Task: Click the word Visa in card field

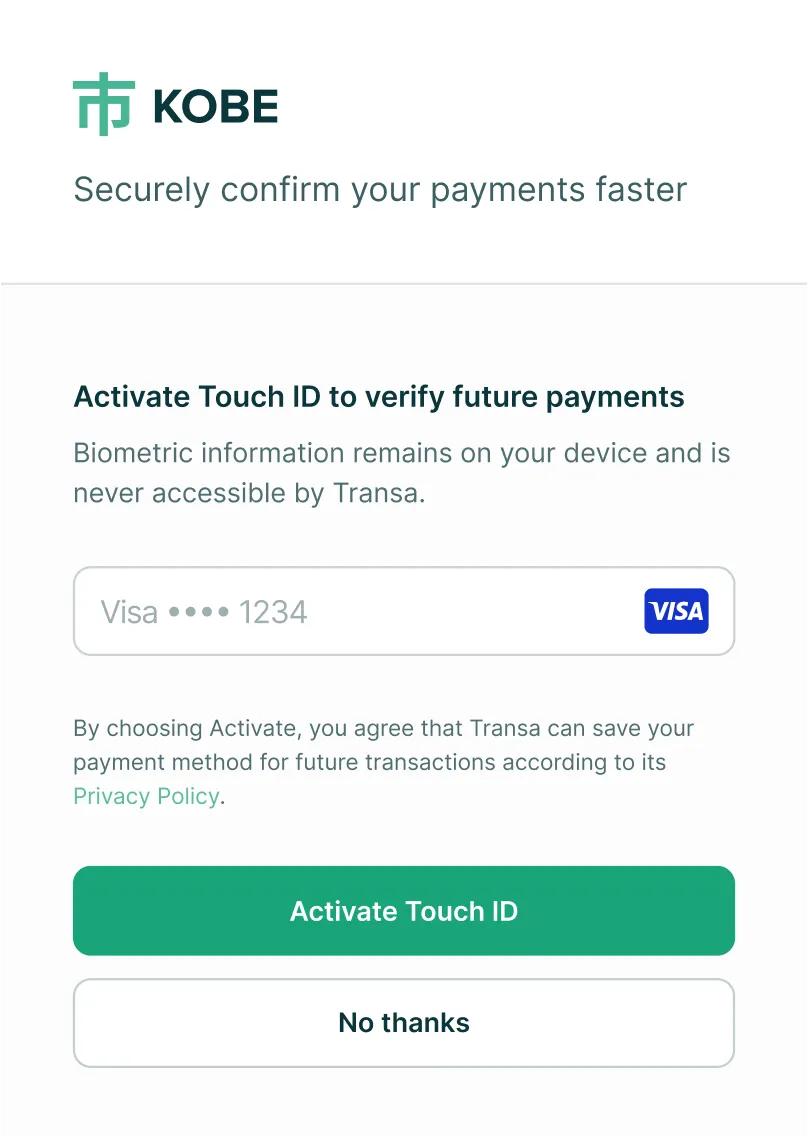Action: [129, 611]
